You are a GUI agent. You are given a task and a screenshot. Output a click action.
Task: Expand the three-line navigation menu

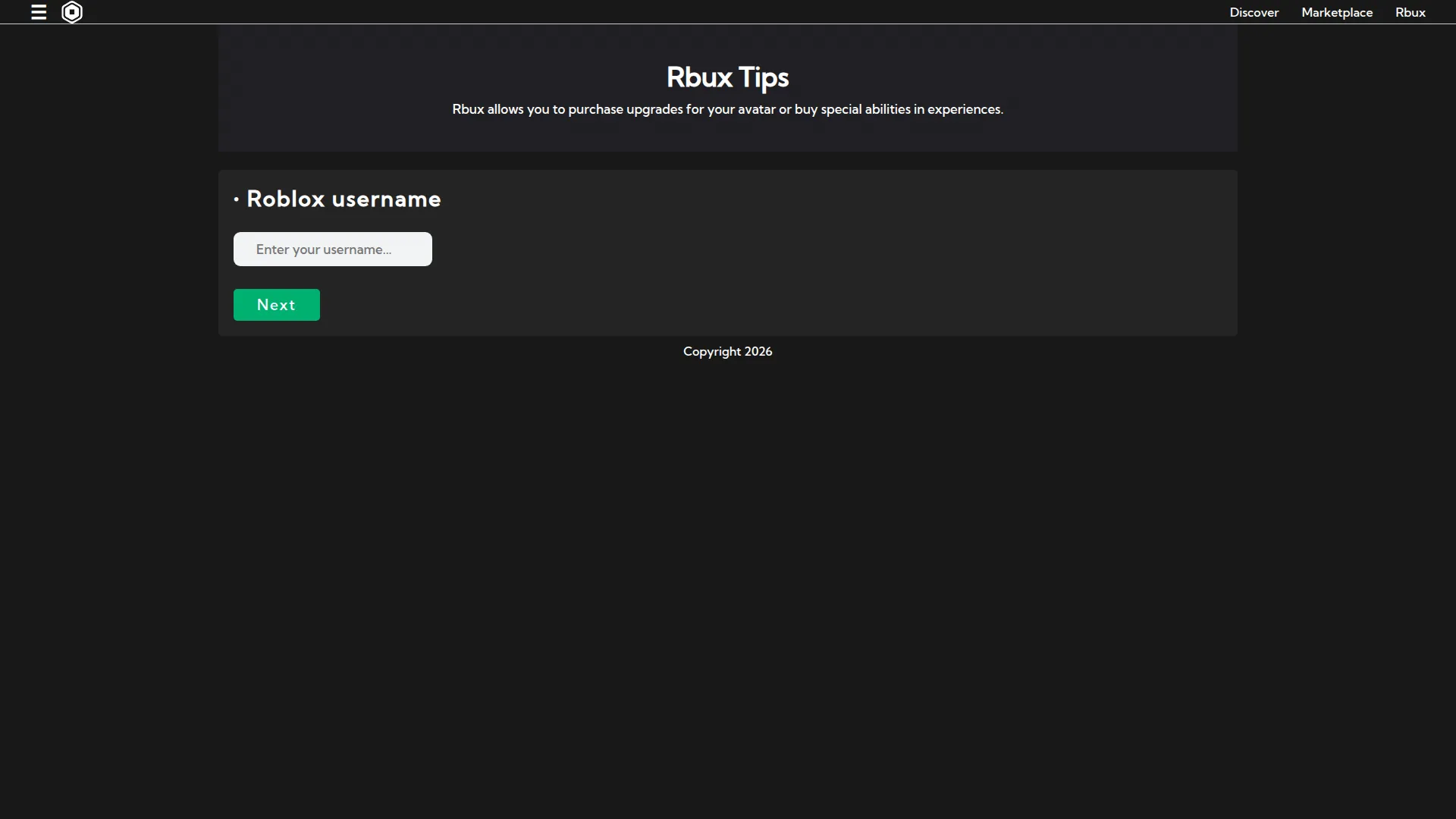coord(39,12)
